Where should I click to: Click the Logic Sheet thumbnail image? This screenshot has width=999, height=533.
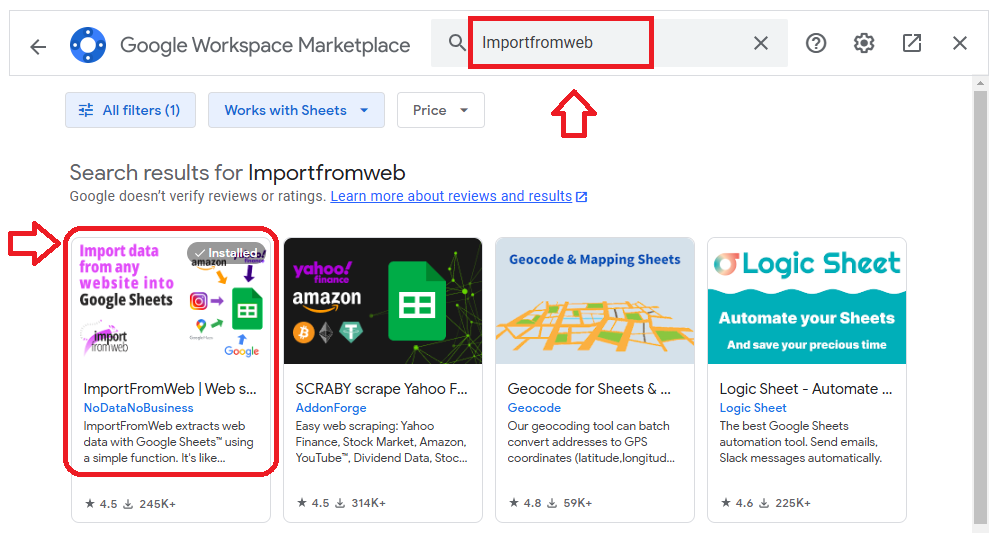[x=807, y=301]
